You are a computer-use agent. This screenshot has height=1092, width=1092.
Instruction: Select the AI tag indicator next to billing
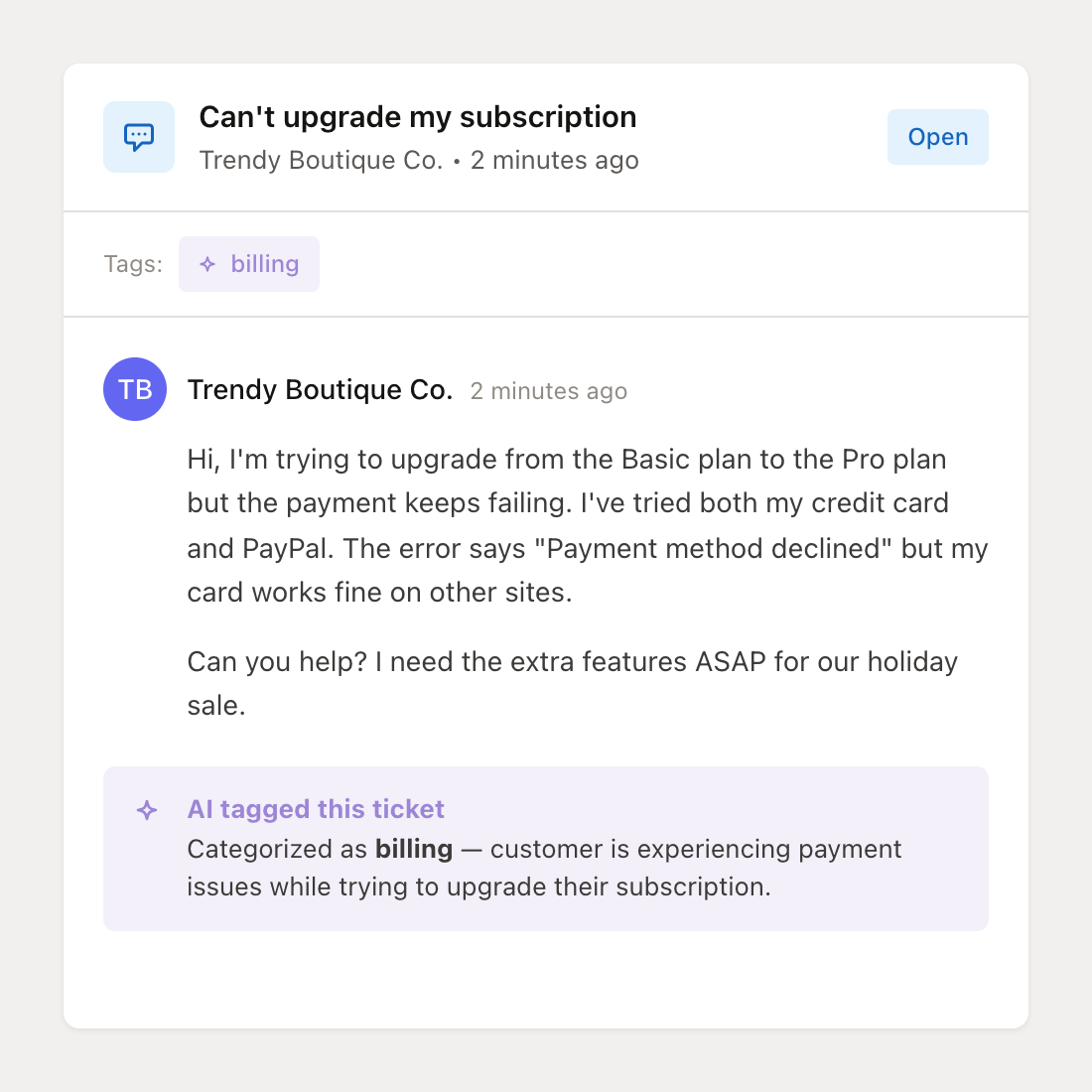(x=206, y=264)
